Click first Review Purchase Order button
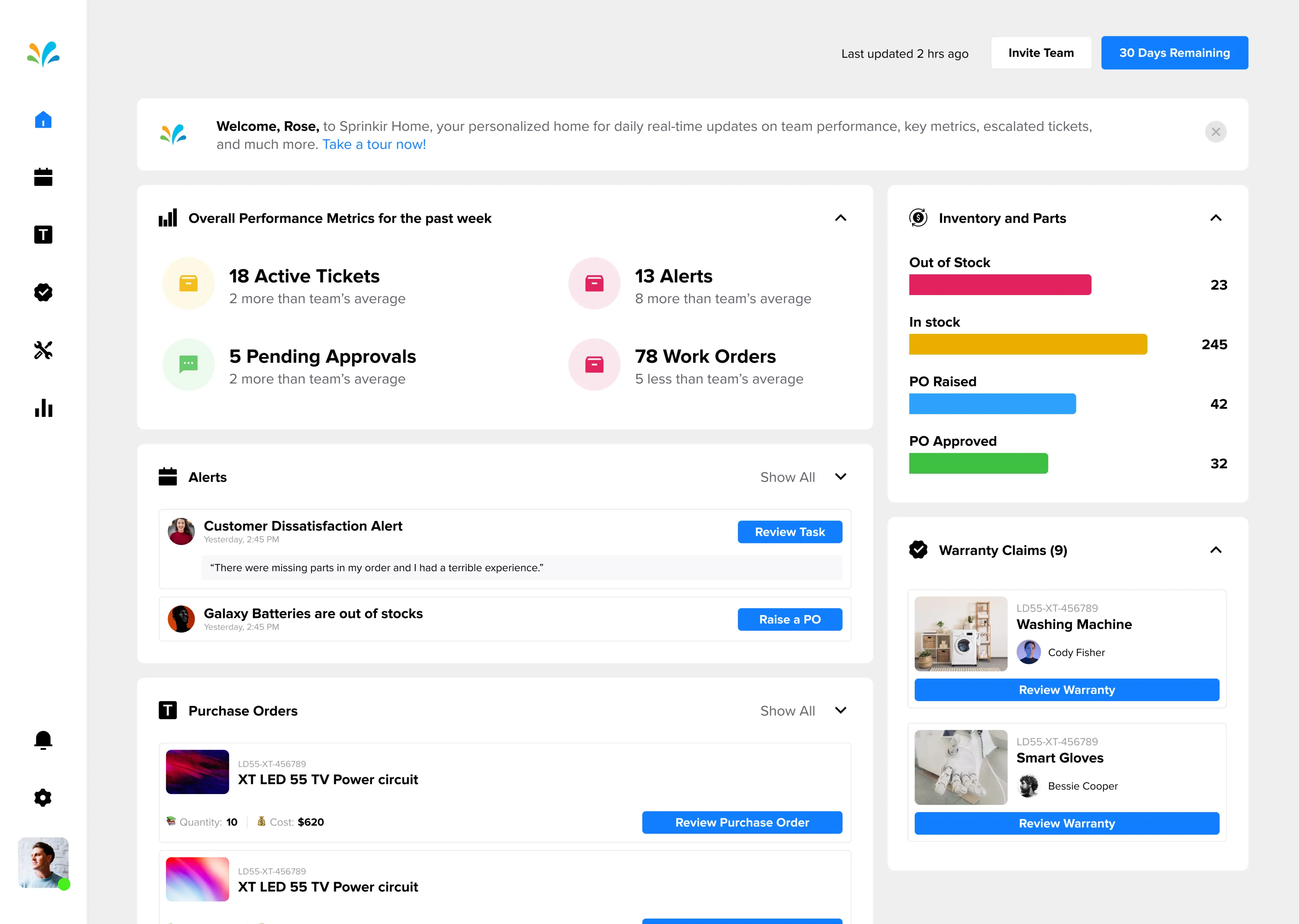Image resolution: width=1299 pixels, height=924 pixels. 742,823
